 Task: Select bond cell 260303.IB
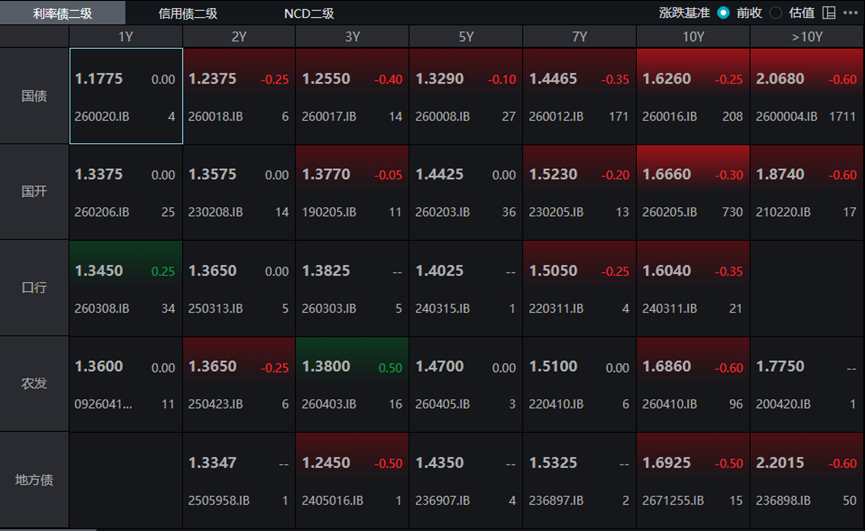coord(353,288)
